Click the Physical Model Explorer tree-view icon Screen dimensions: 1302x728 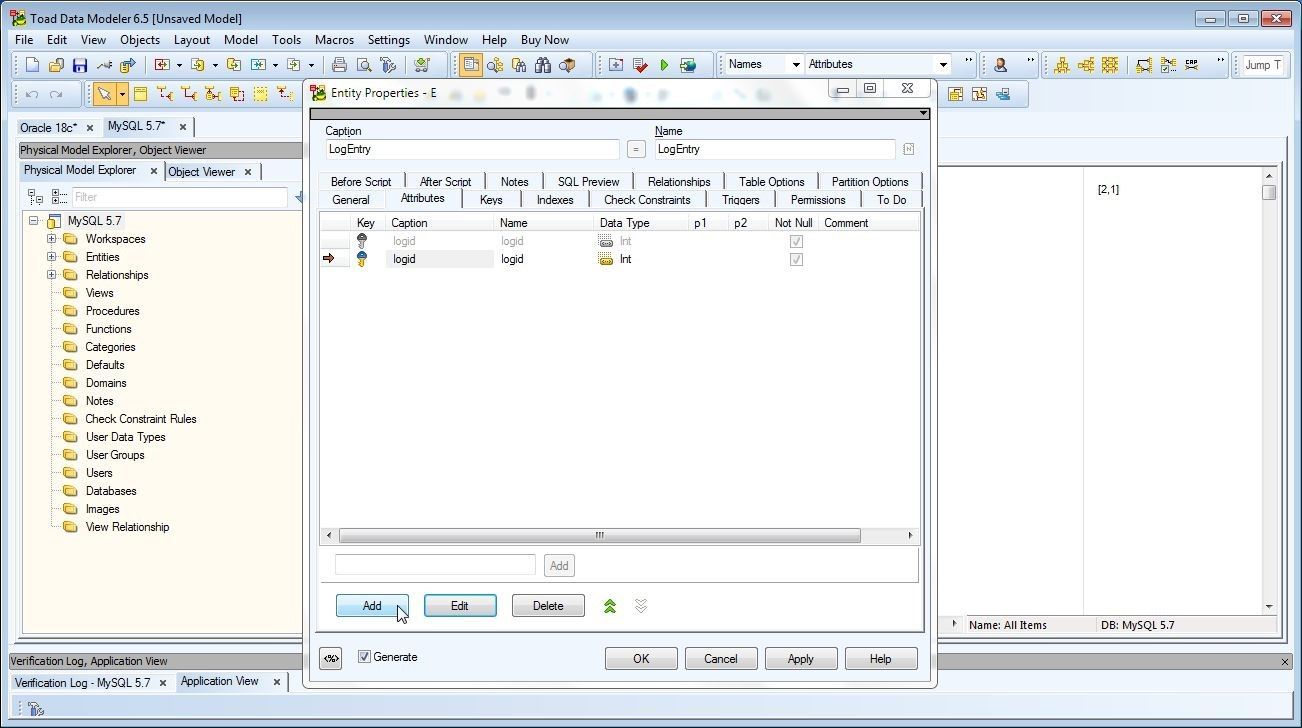pyautogui.click(x=35, y=197)
